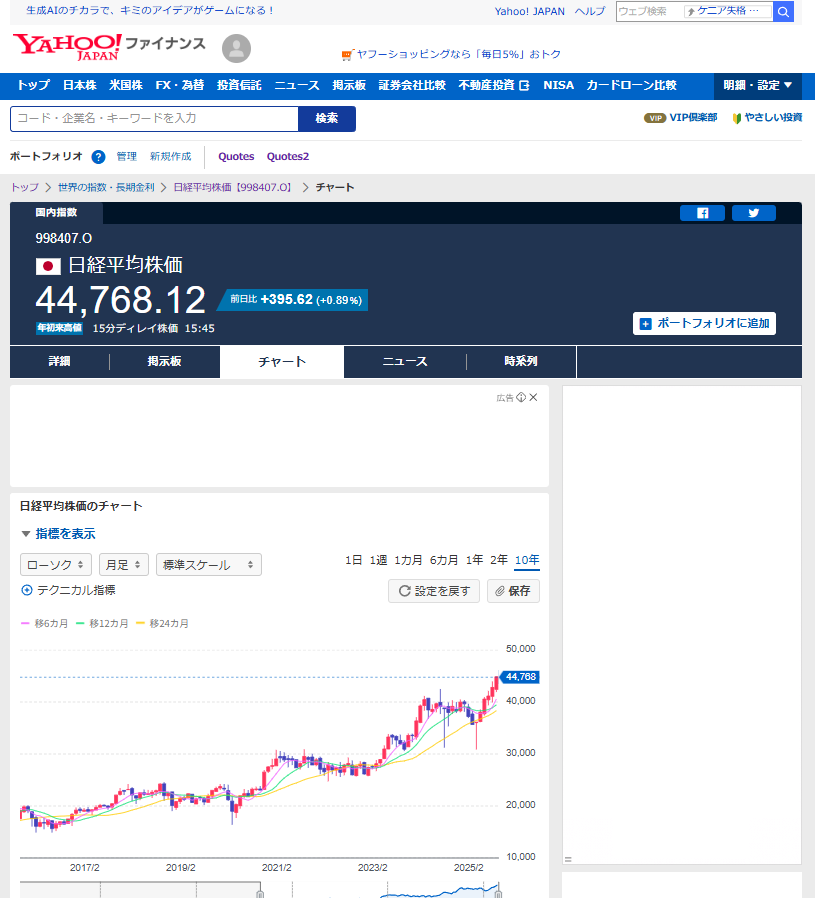Open 日本株 in the navigation bar
This screenshot has width=815, height=898.
pos(80,86)
